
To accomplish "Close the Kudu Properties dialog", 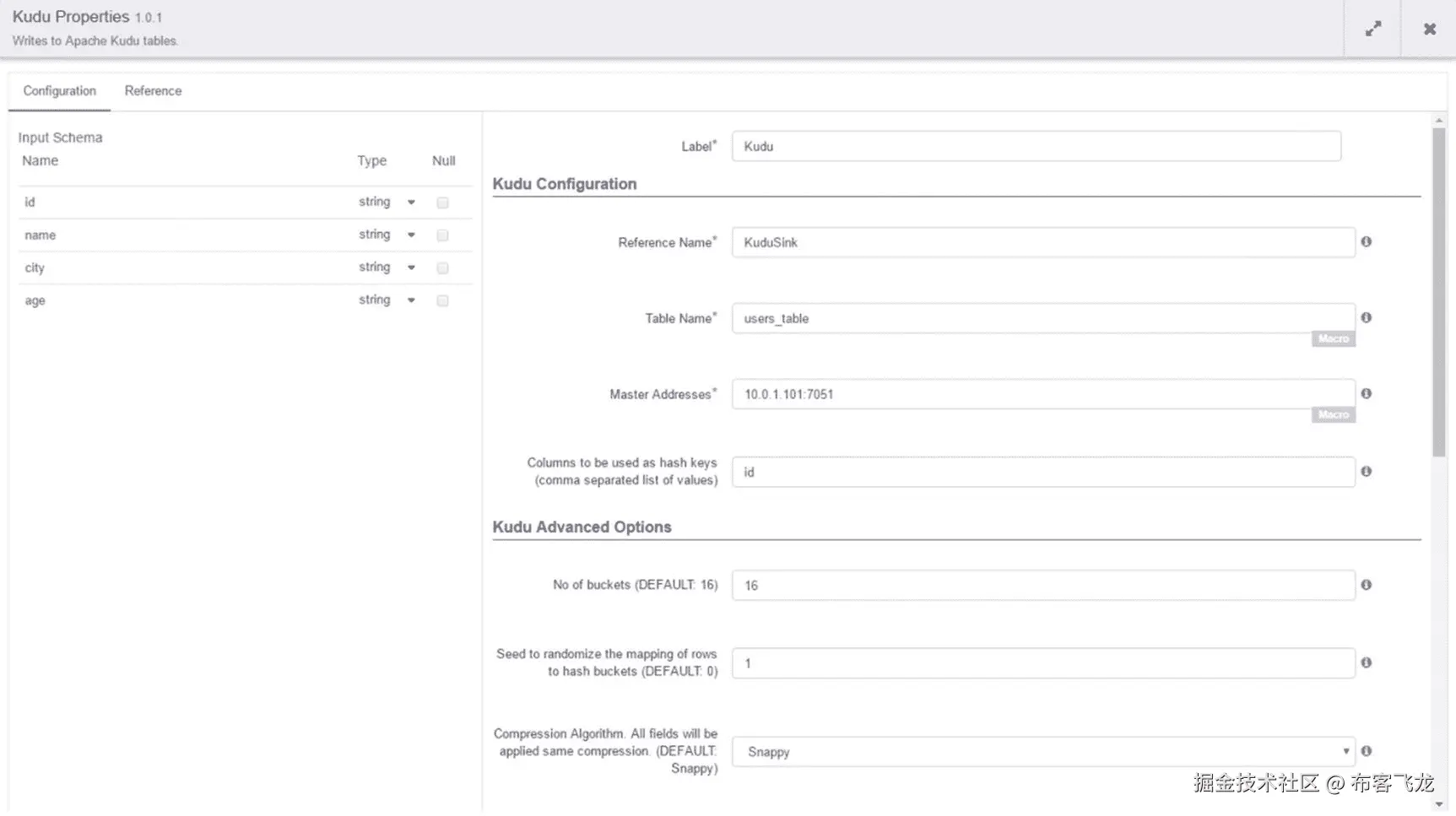I will (x=1429, y=29).
